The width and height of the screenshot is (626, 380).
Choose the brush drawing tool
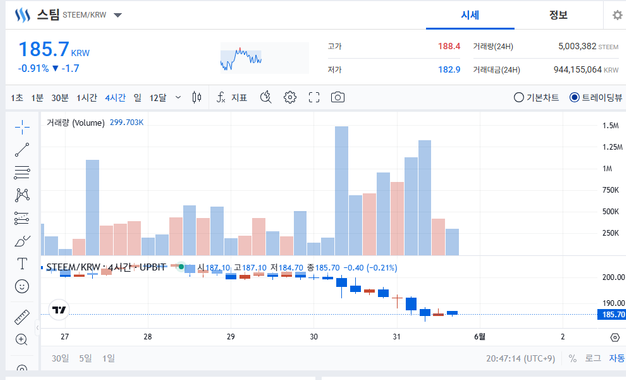tap(22, 241)
